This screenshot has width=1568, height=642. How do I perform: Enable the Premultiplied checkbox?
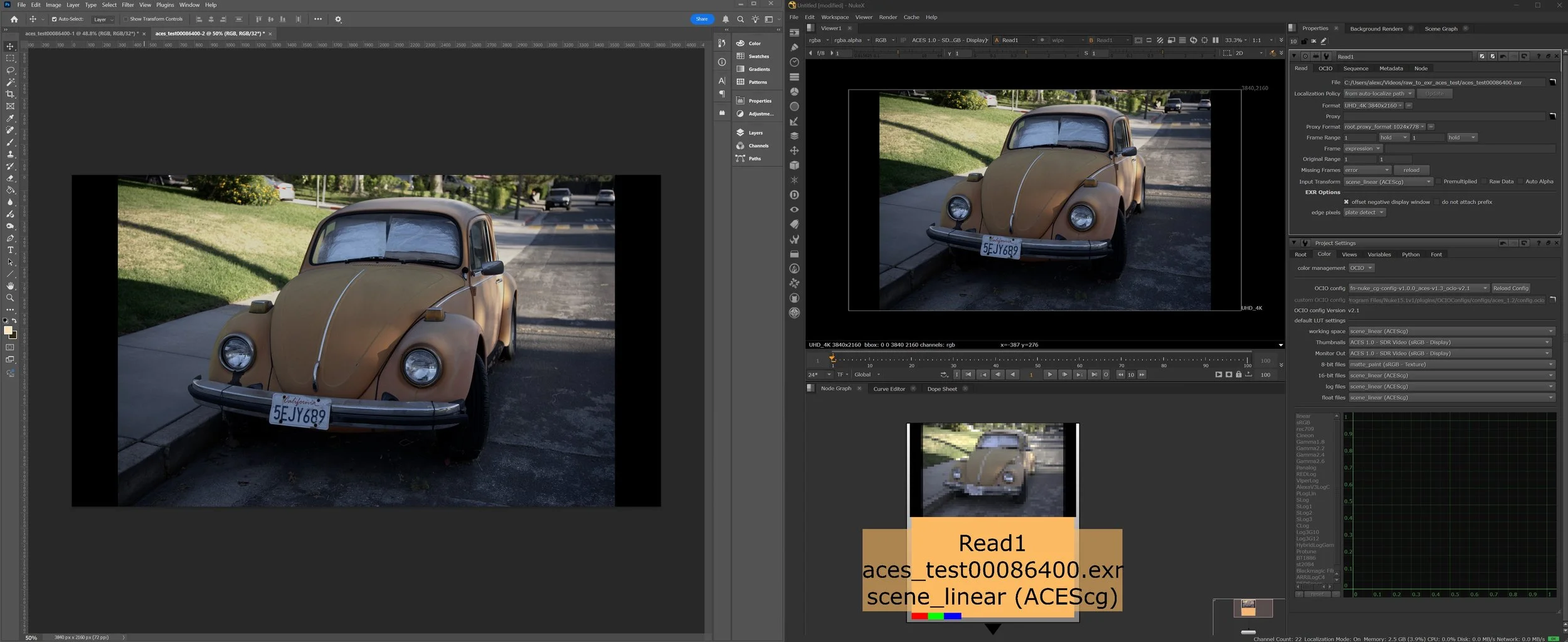[1439, 182]
